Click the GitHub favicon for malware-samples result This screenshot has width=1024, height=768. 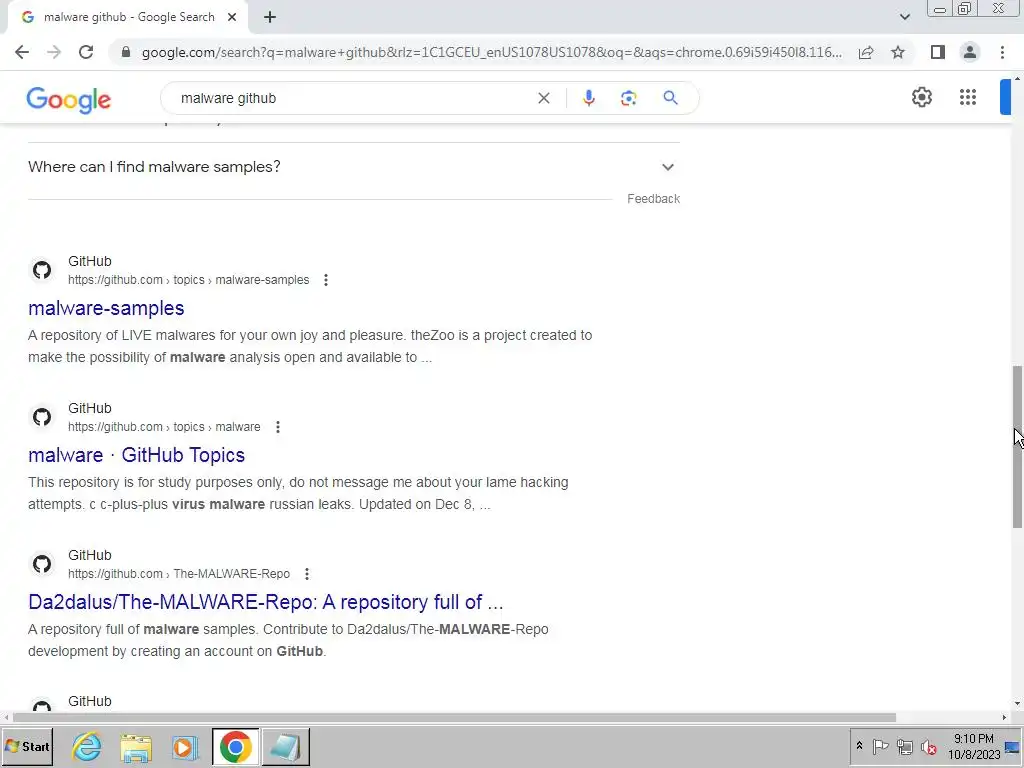[x=42, y=270]
